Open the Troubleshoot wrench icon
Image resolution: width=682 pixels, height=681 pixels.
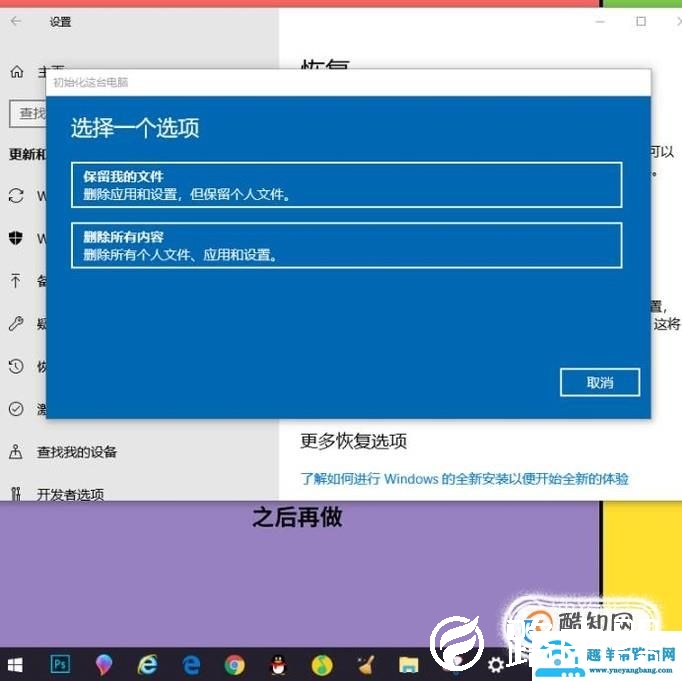pos(16,323)
